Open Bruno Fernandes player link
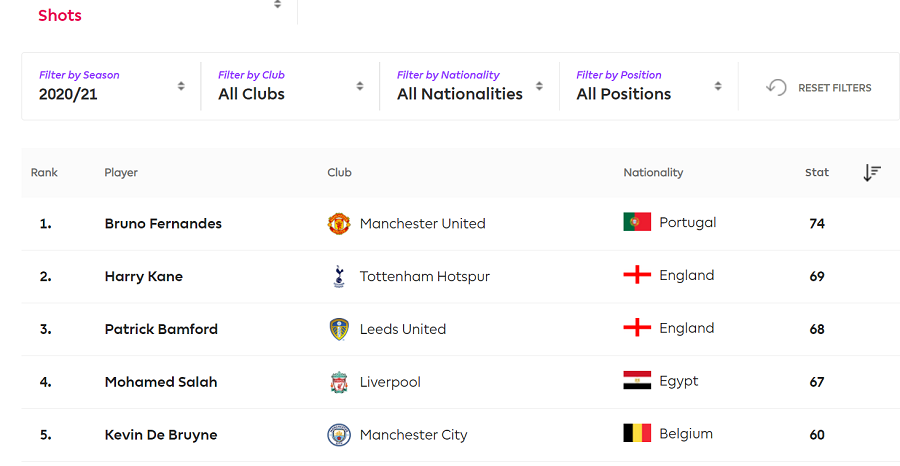The image size is (900, 466). coord(163,223)
